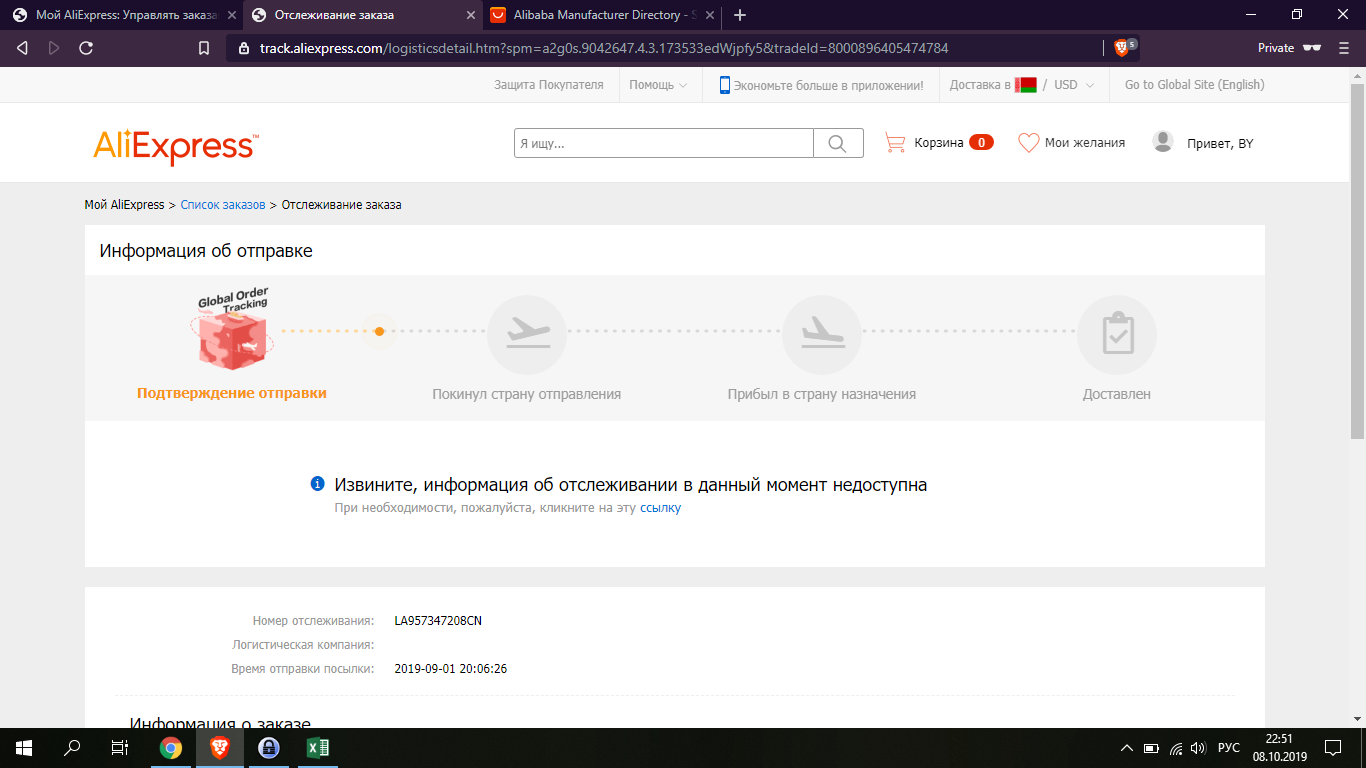Click the tracking number LA957347208CN
Image resolution: width=1366 pixels, height=768 pixels.
pyautogui.click(x=438, y=621)
